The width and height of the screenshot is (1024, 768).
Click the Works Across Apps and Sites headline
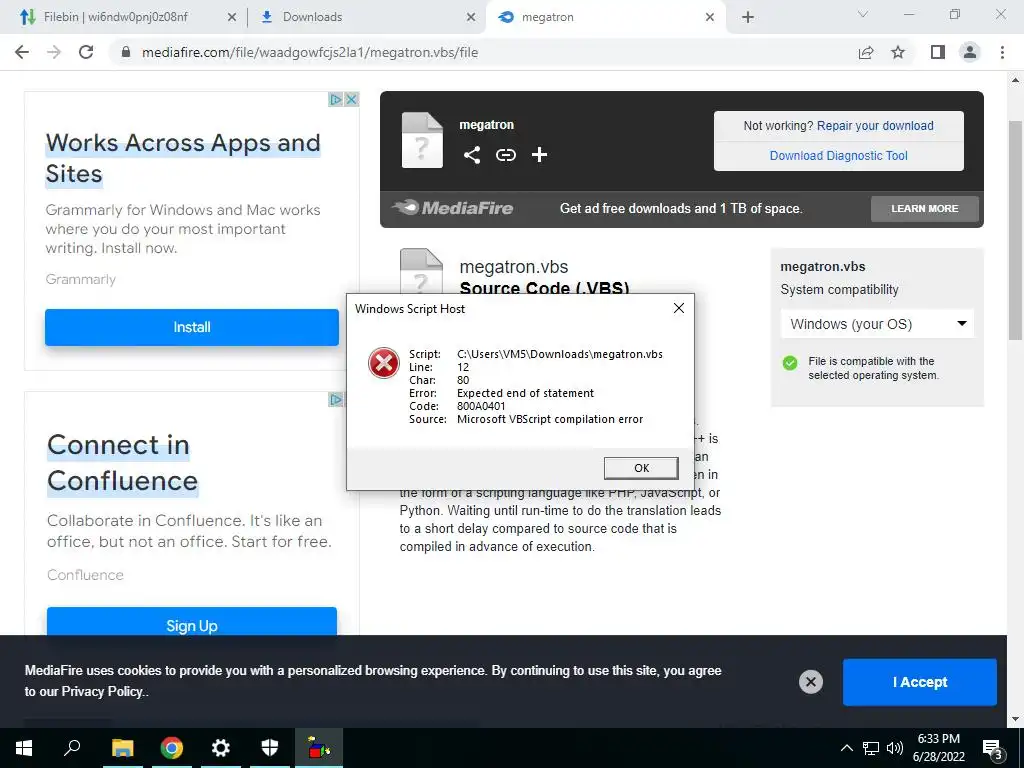tap(183, 158)
